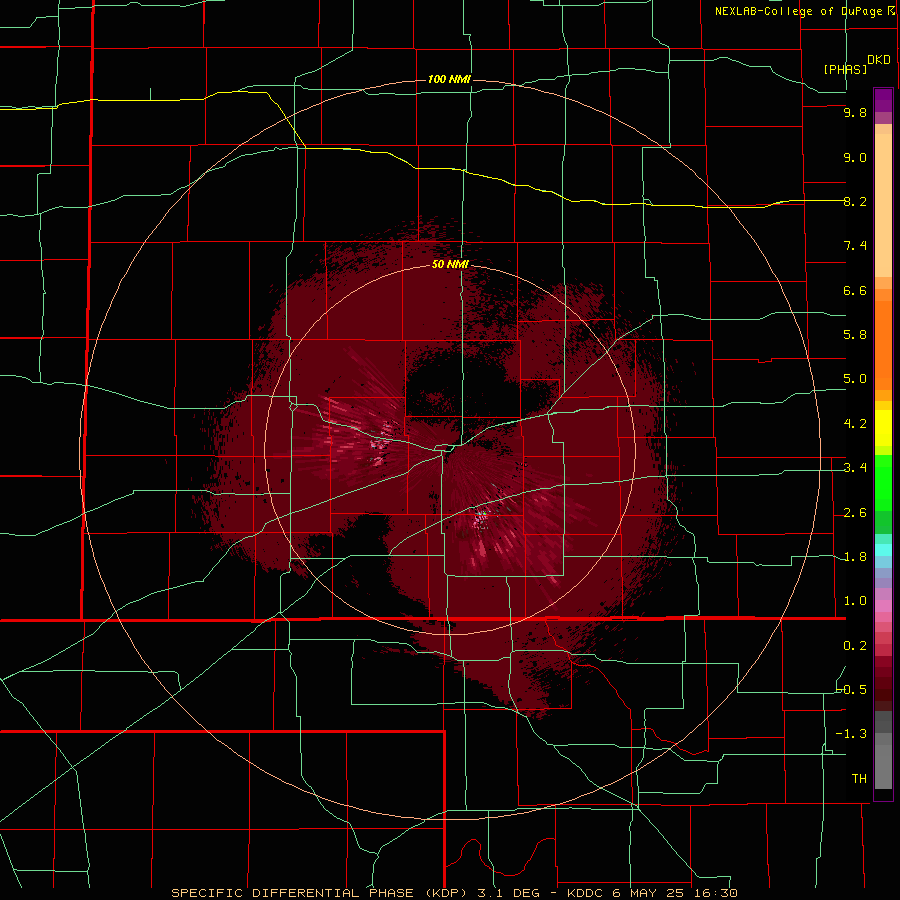Select the bright green segment of the color bar

click(x=883, y=482)
